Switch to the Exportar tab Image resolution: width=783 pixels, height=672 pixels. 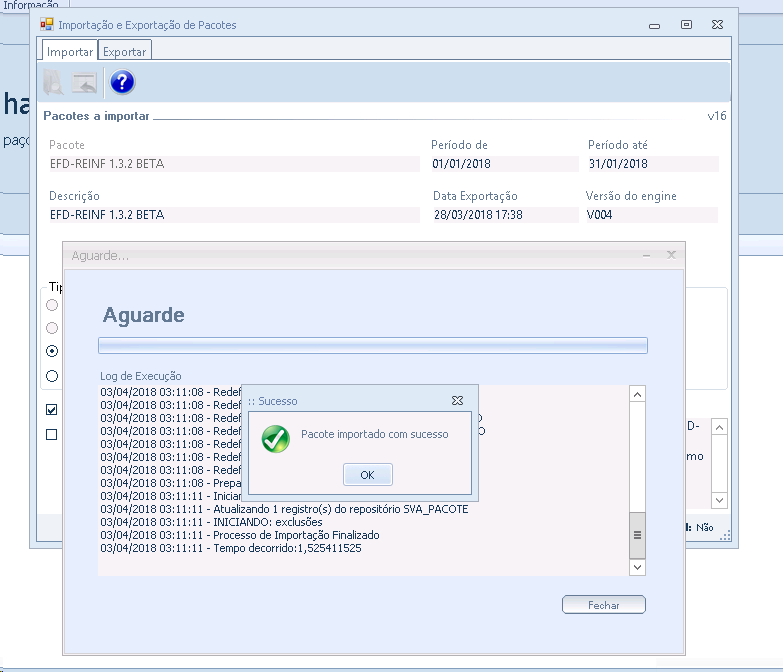(x=125, y=51)
